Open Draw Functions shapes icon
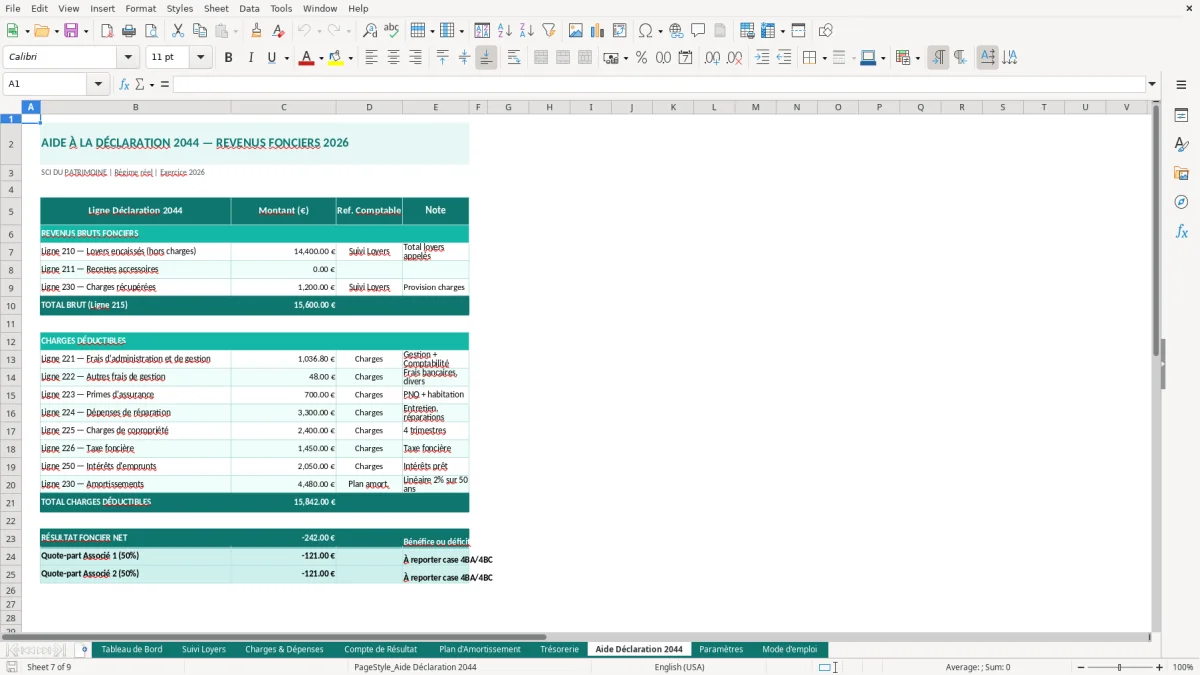The image size is (1200, 675). pos(826,31)
